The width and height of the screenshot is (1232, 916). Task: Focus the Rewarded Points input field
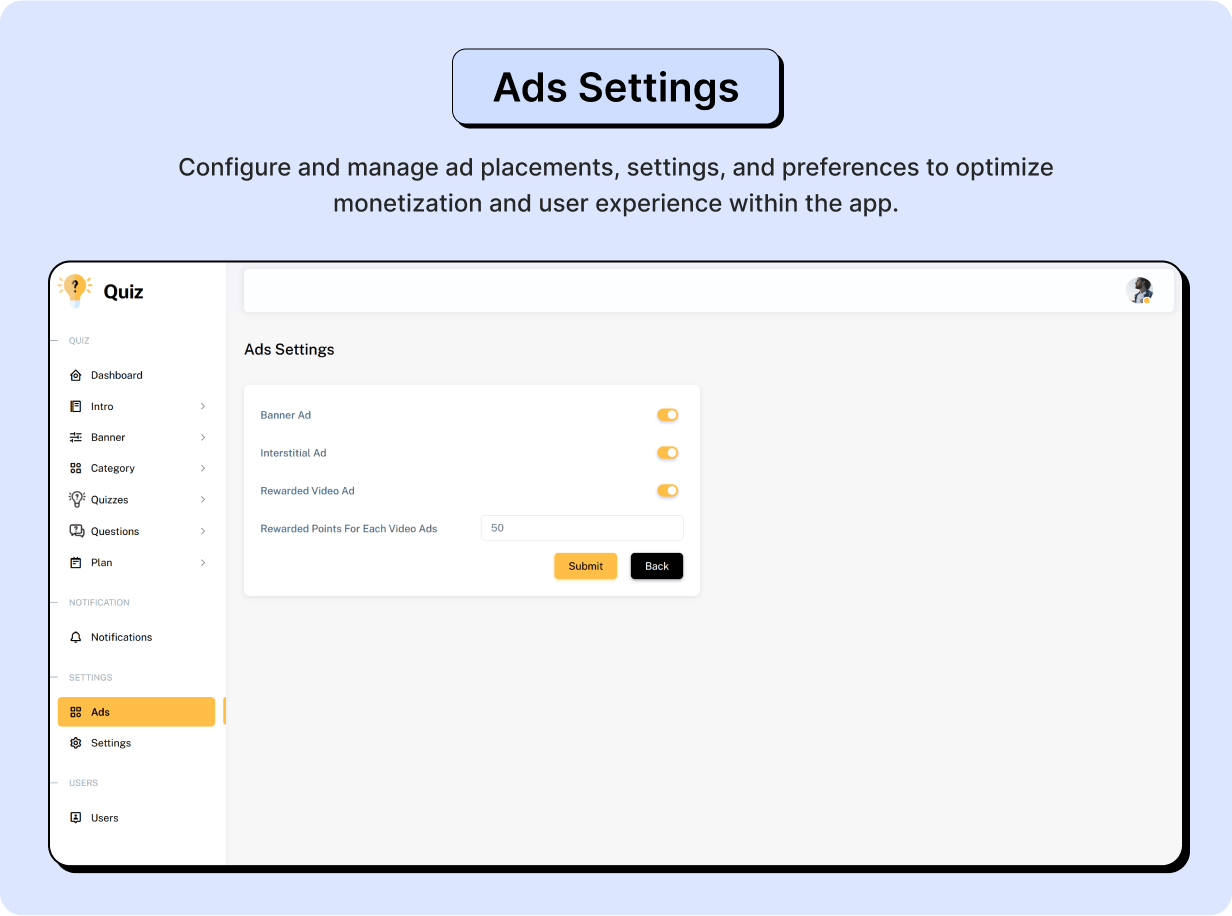(x=582, y=528)
